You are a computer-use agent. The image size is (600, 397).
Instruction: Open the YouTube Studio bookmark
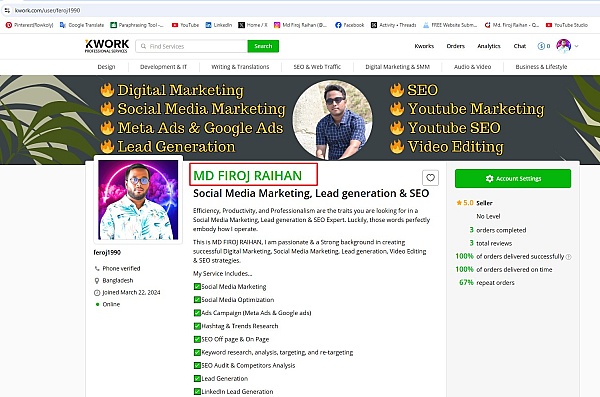pyautogui.click(x=566, y=25)
